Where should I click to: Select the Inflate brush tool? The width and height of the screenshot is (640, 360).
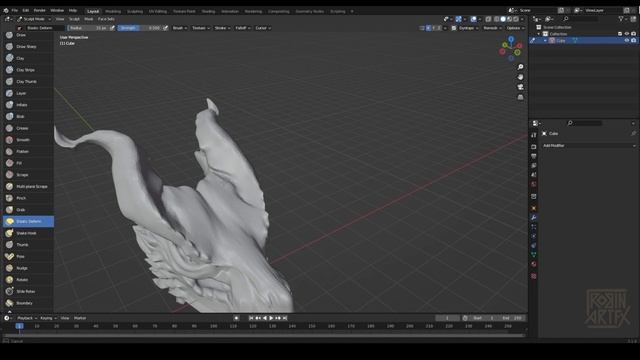pyautogui.click(x=28, y=105)
